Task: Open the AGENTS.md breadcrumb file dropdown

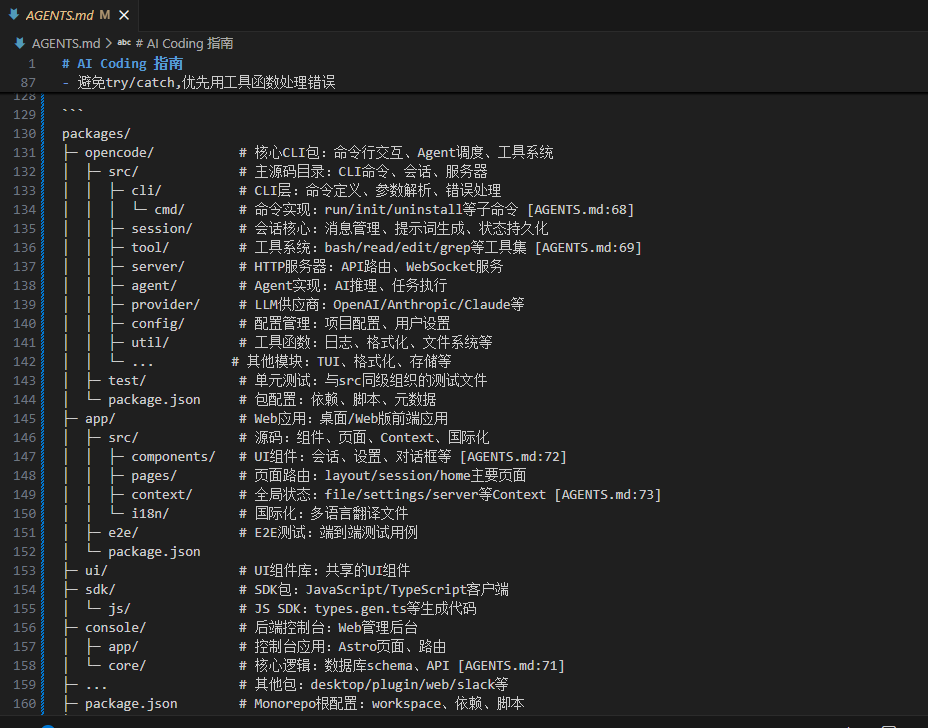Action: (66, 43)
